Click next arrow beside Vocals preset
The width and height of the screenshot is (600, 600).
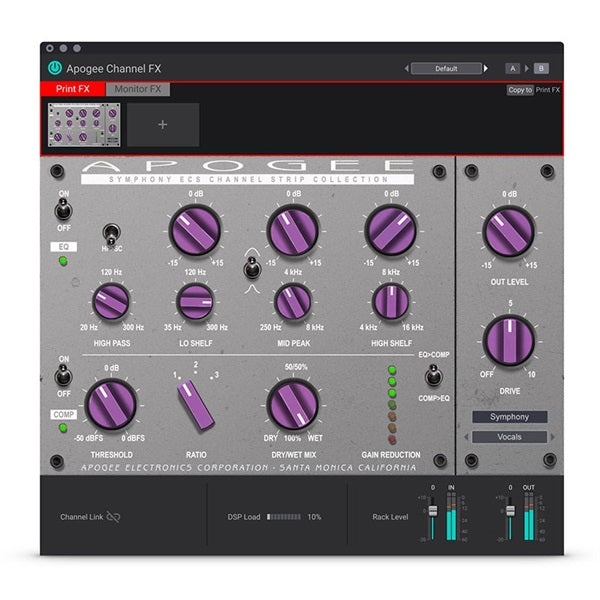(553, 437)
